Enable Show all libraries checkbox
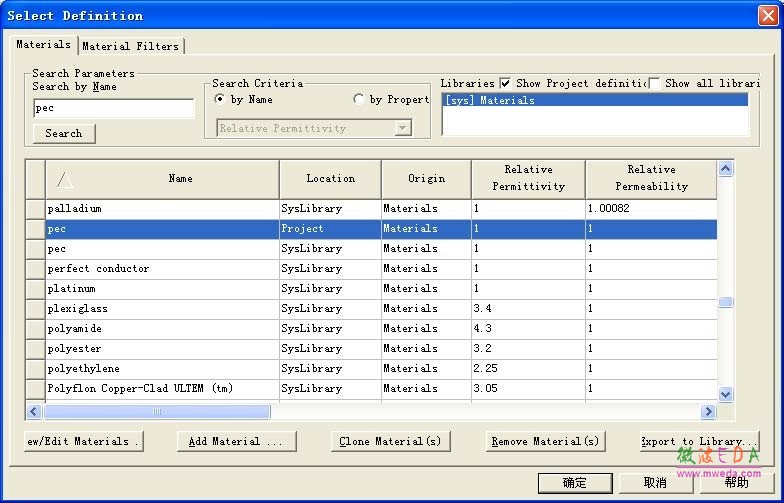Viewport: 784px width, 503px height. tap(654, 83)
